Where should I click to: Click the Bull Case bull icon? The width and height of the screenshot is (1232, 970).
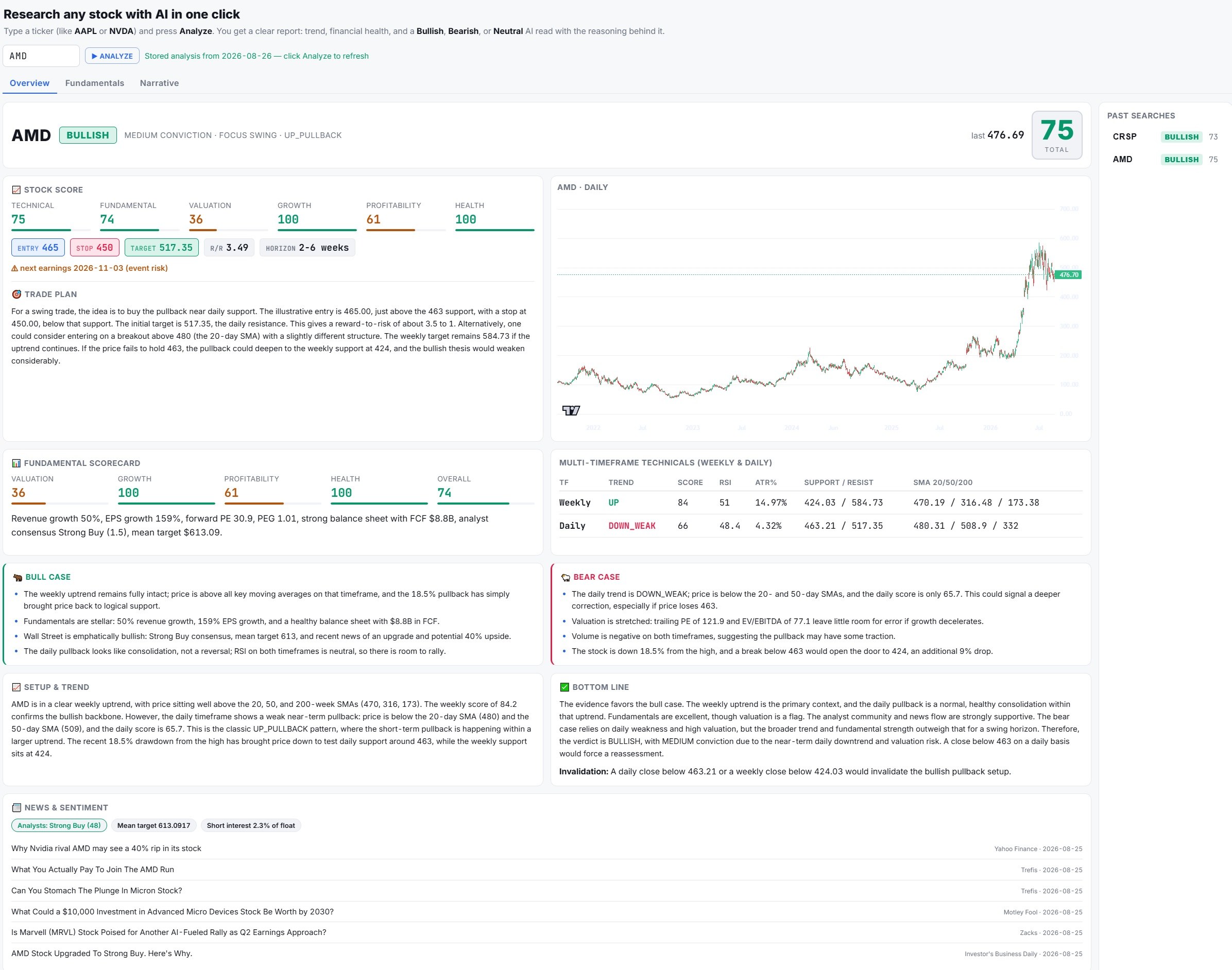[x=18, y=578]
